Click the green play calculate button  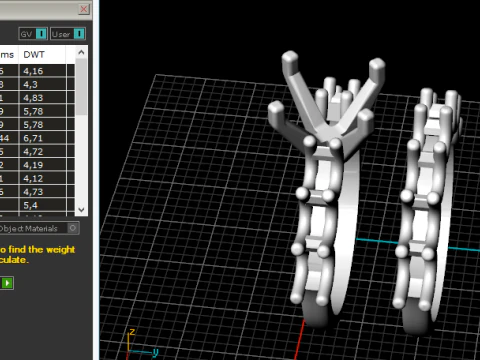tap(7, 283)
